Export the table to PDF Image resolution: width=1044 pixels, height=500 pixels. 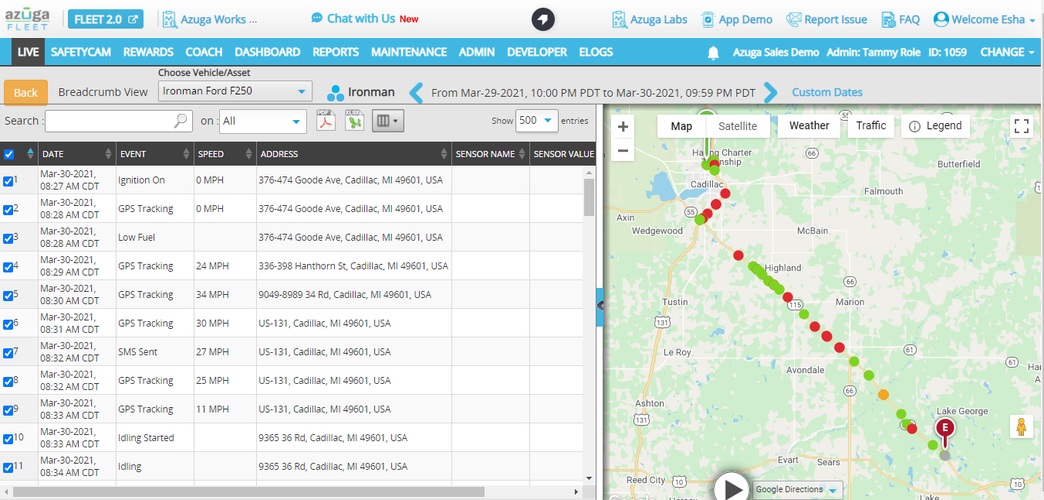pyautogui.click(x=325, y=121)
